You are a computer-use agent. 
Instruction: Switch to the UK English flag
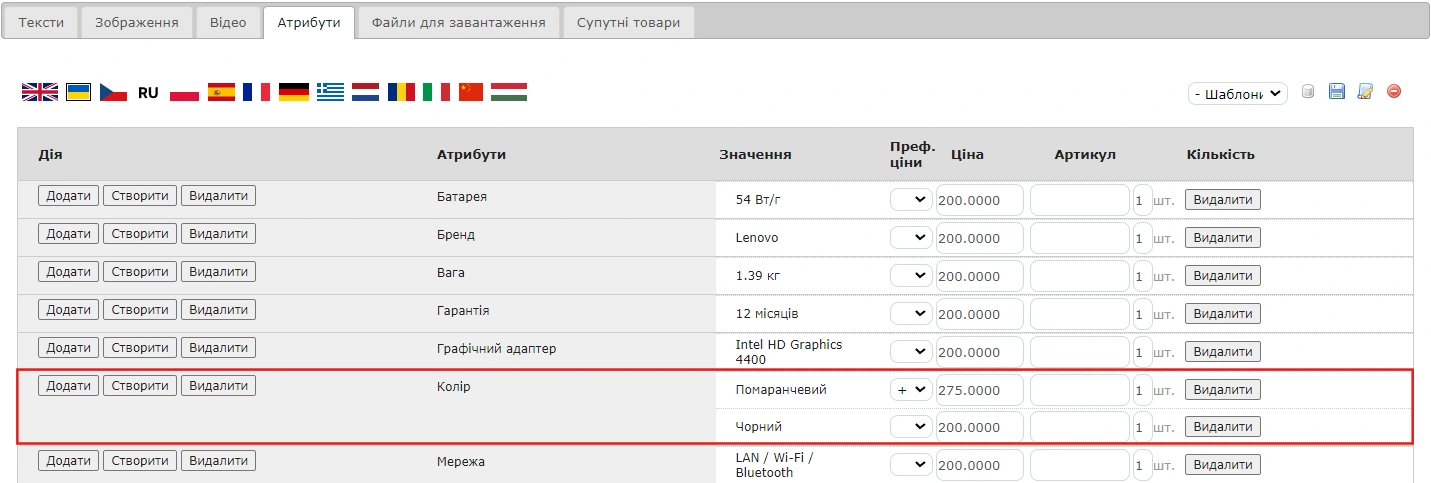pyautogui.click(x=40, y=92)
